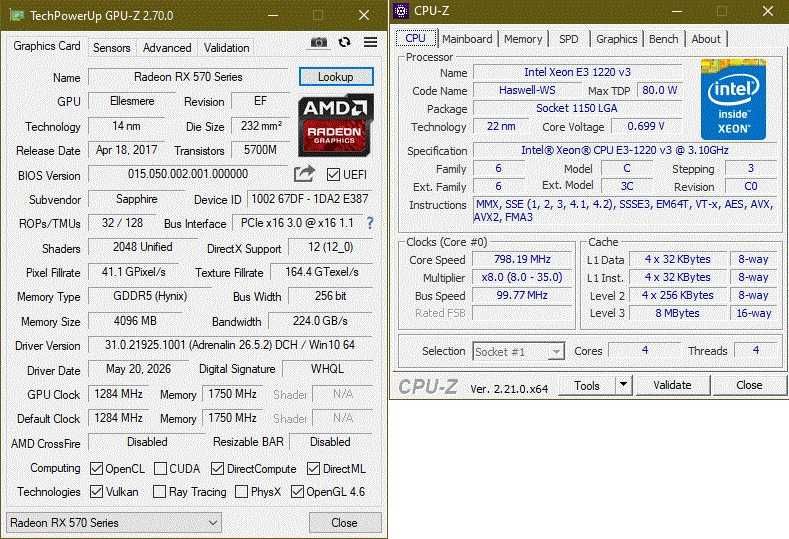
Task: Click the GPU name field Radeon RX 570 Series
Action: point(188,77)
